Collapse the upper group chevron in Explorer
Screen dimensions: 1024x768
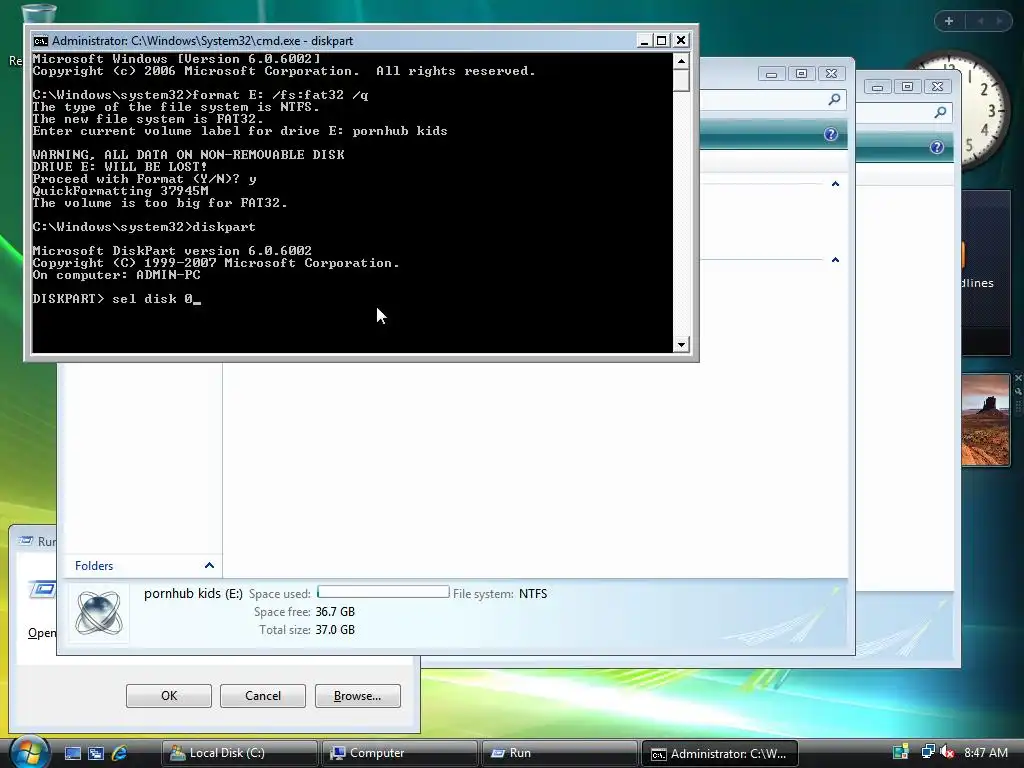[835, 184]
